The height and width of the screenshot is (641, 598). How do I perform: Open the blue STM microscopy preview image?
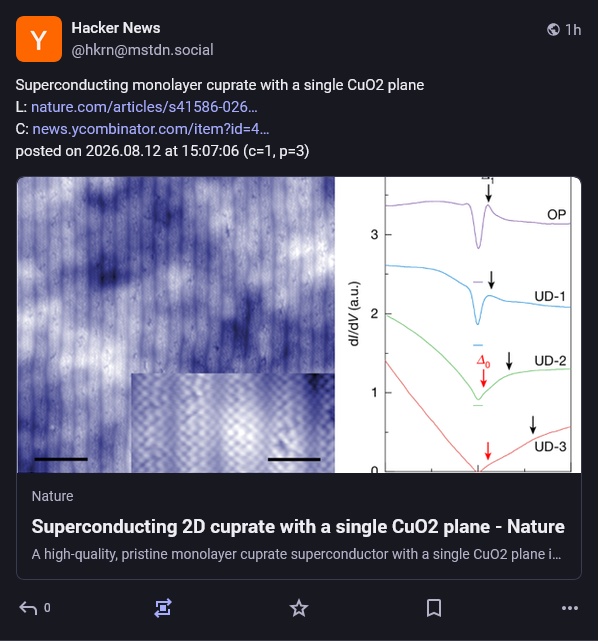(x=176, y=325)
